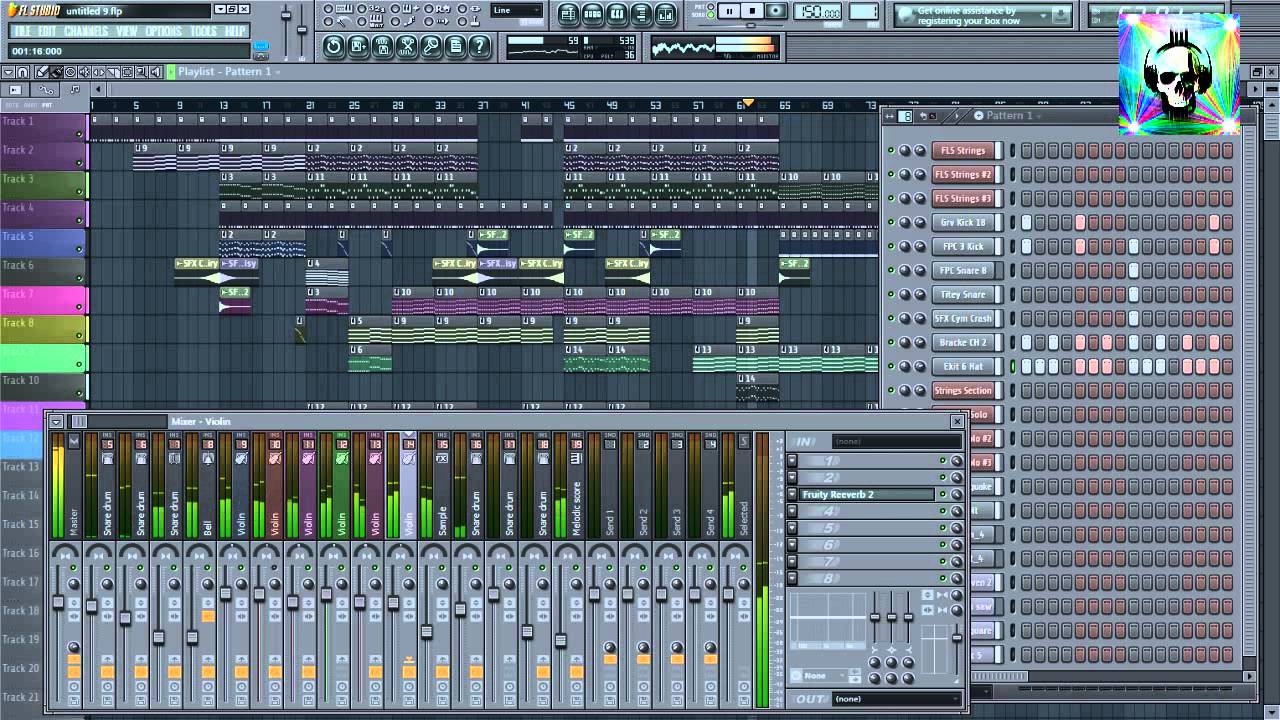This screenshot has width=1280, height=720.
Task: Open the project info notepad icon
Action: [x=455, y=46]
